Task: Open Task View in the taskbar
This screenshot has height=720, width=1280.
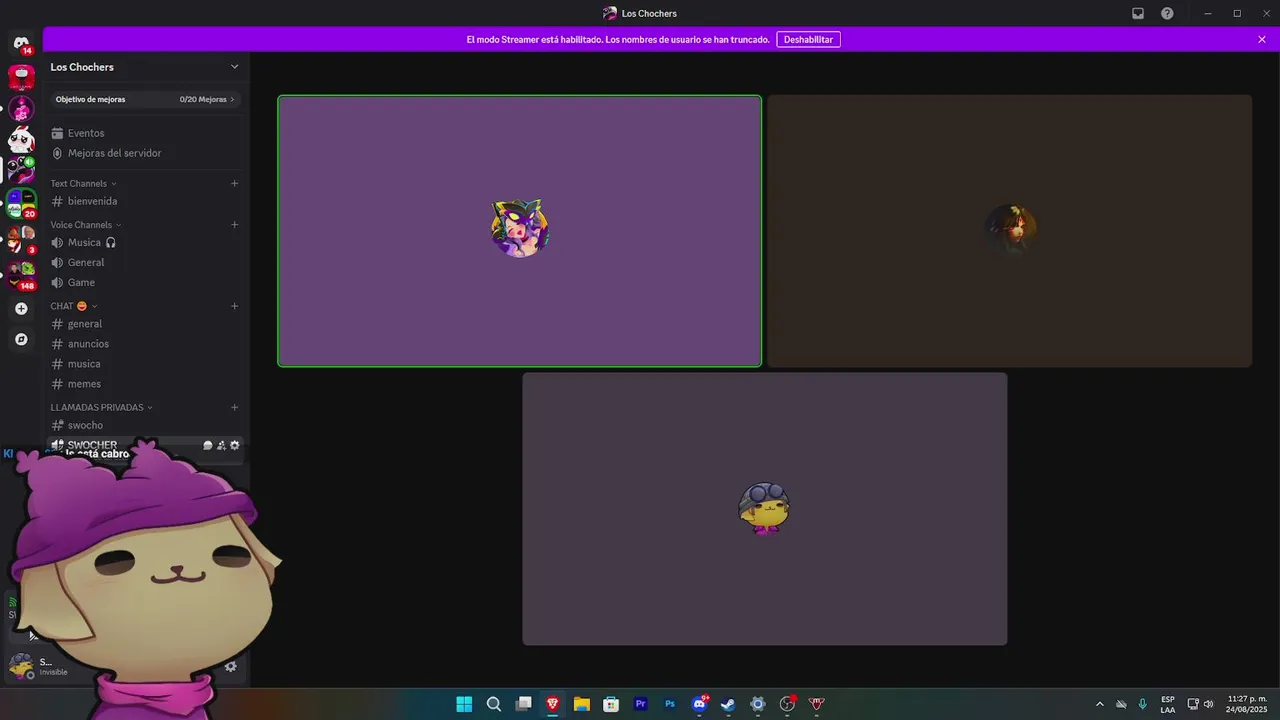Action: [523, 704]
